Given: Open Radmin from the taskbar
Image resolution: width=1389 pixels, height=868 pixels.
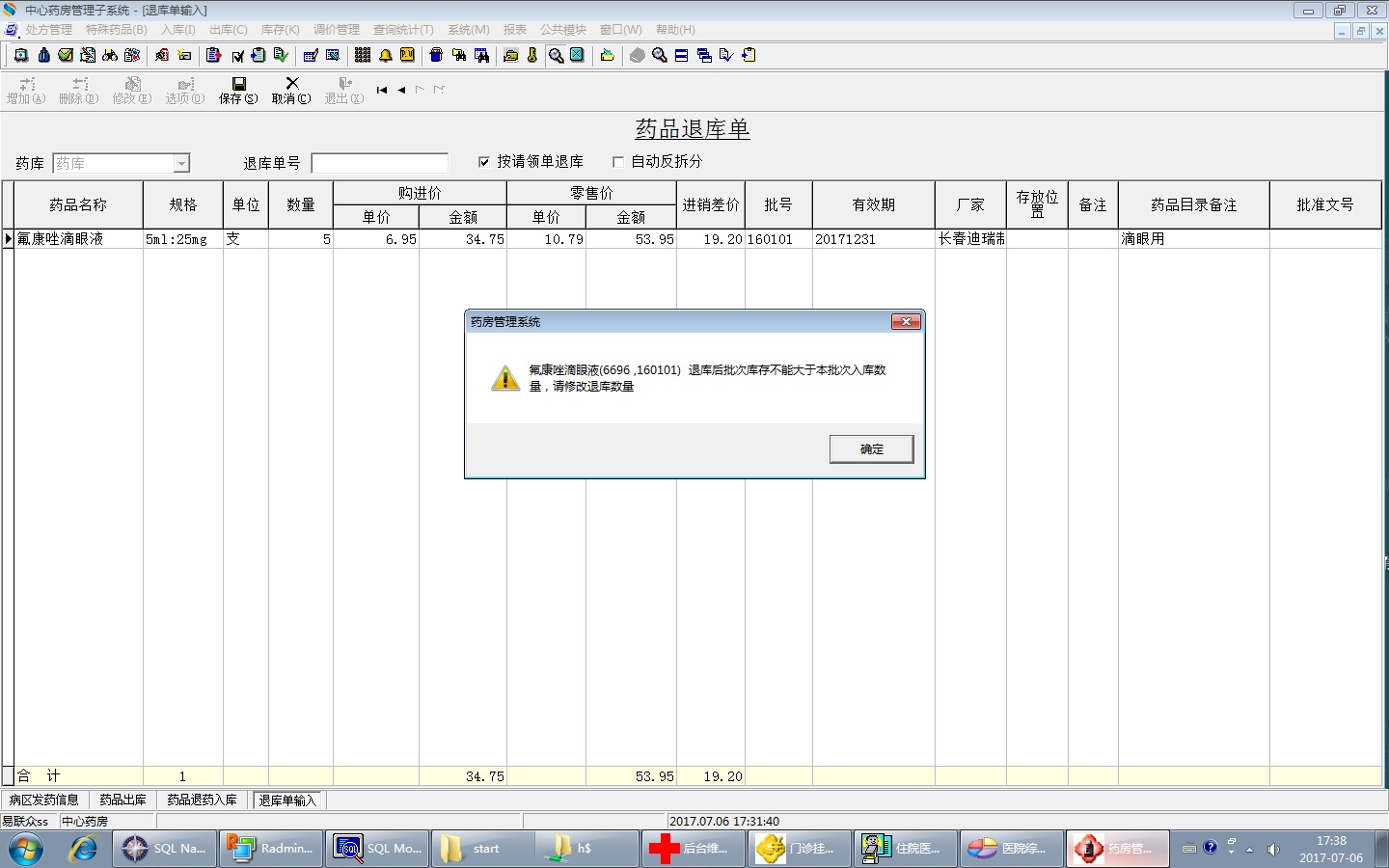Looking at the screenshot, I should tap(270, 849).
